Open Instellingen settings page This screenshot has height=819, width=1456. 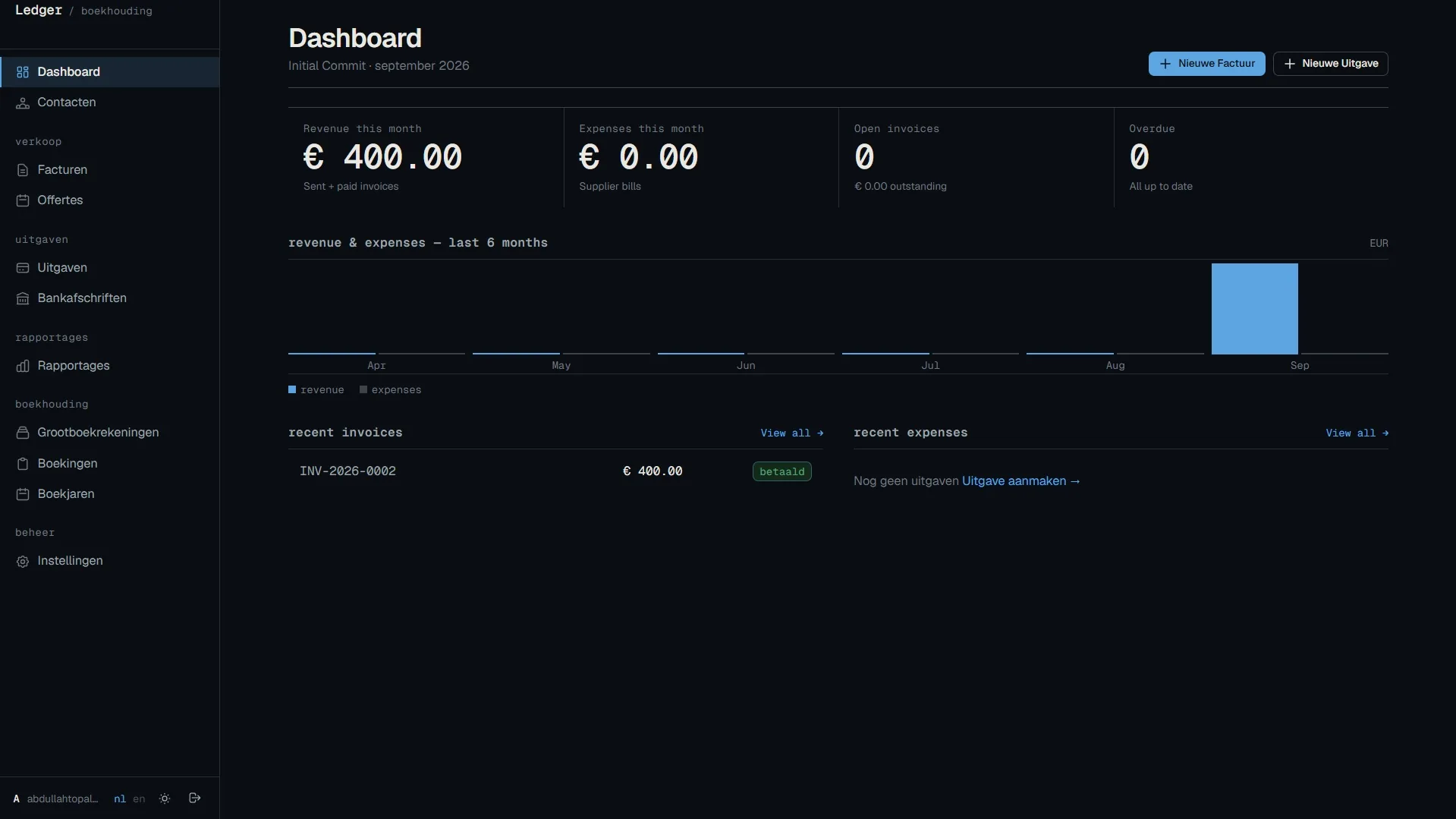pos(110,561)
